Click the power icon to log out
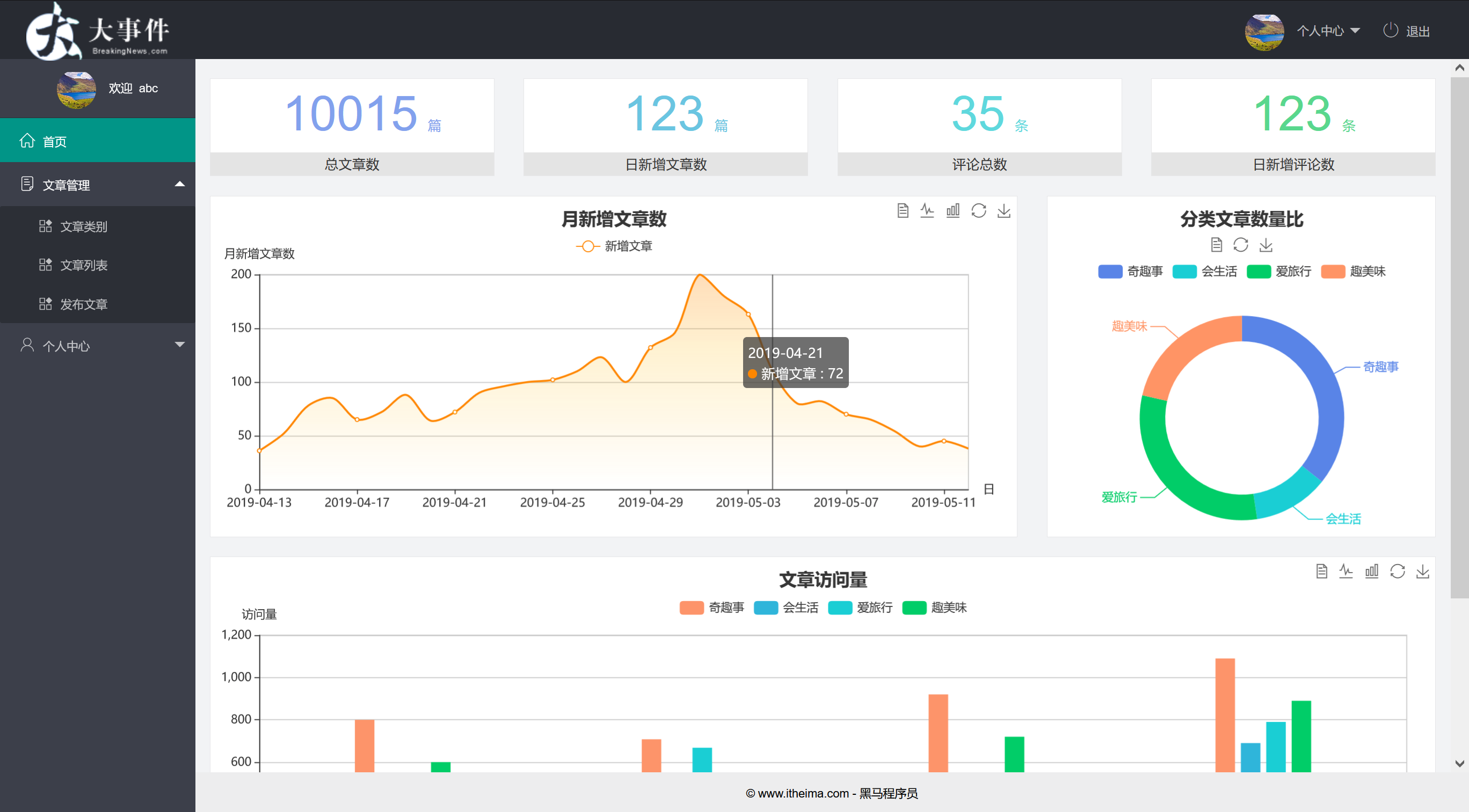 tap(1390, 30)
